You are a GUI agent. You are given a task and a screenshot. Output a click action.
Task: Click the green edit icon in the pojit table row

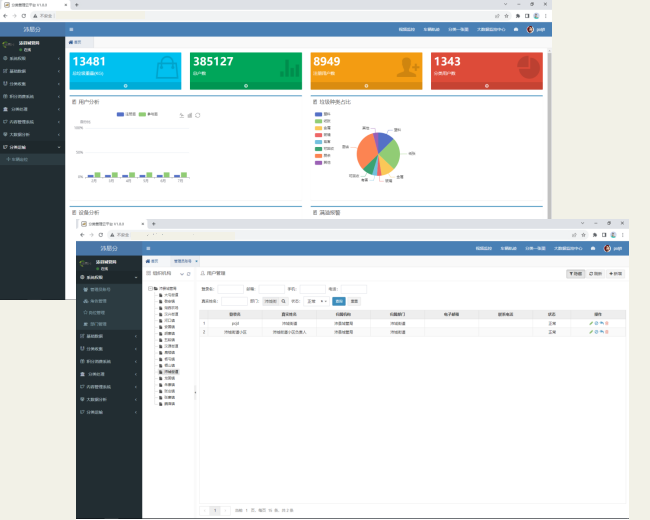click(x=592, y=324)
